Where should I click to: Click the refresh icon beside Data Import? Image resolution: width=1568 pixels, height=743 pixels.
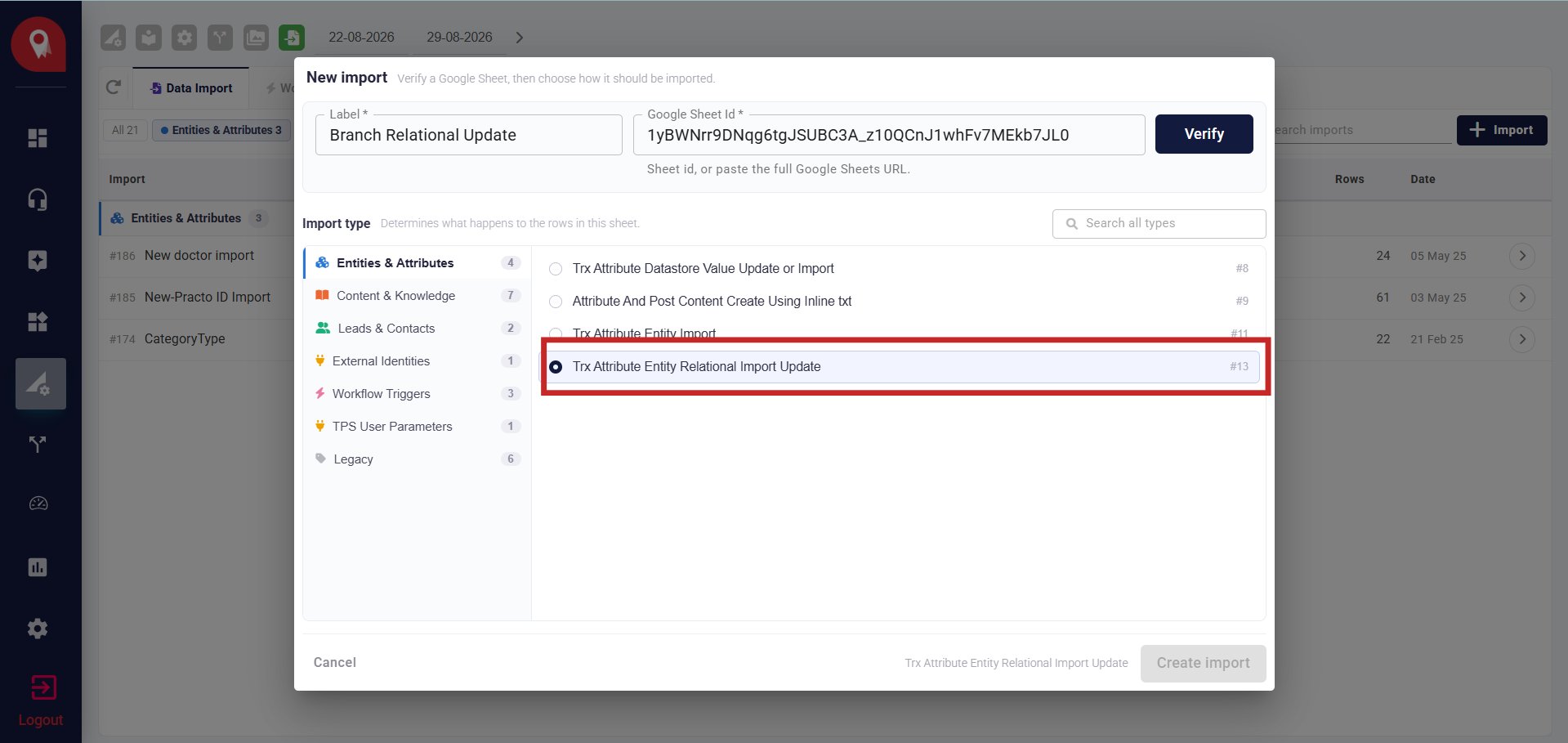(114, 87)
